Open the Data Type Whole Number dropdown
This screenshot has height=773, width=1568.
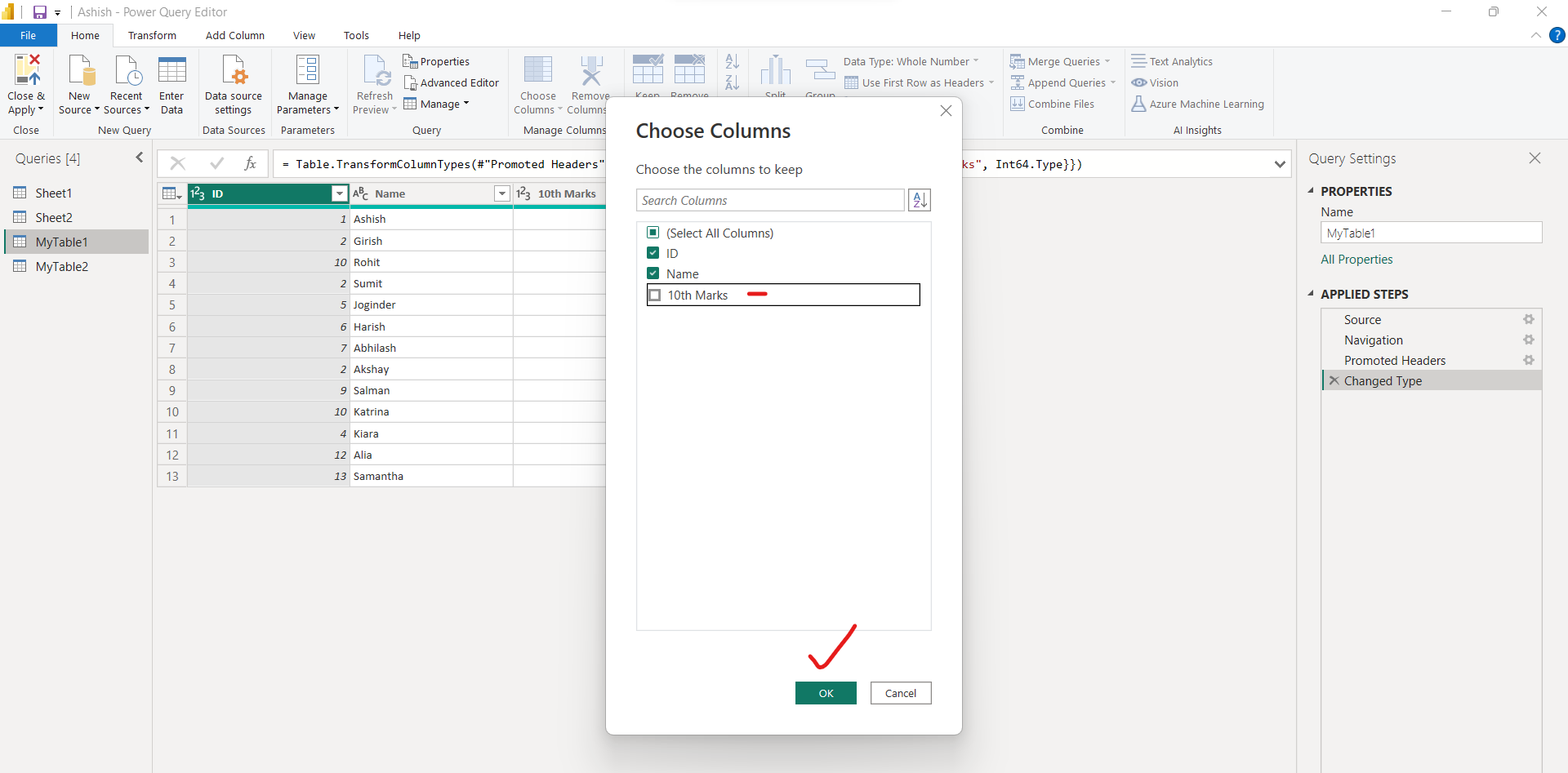[x=975, y=61]
